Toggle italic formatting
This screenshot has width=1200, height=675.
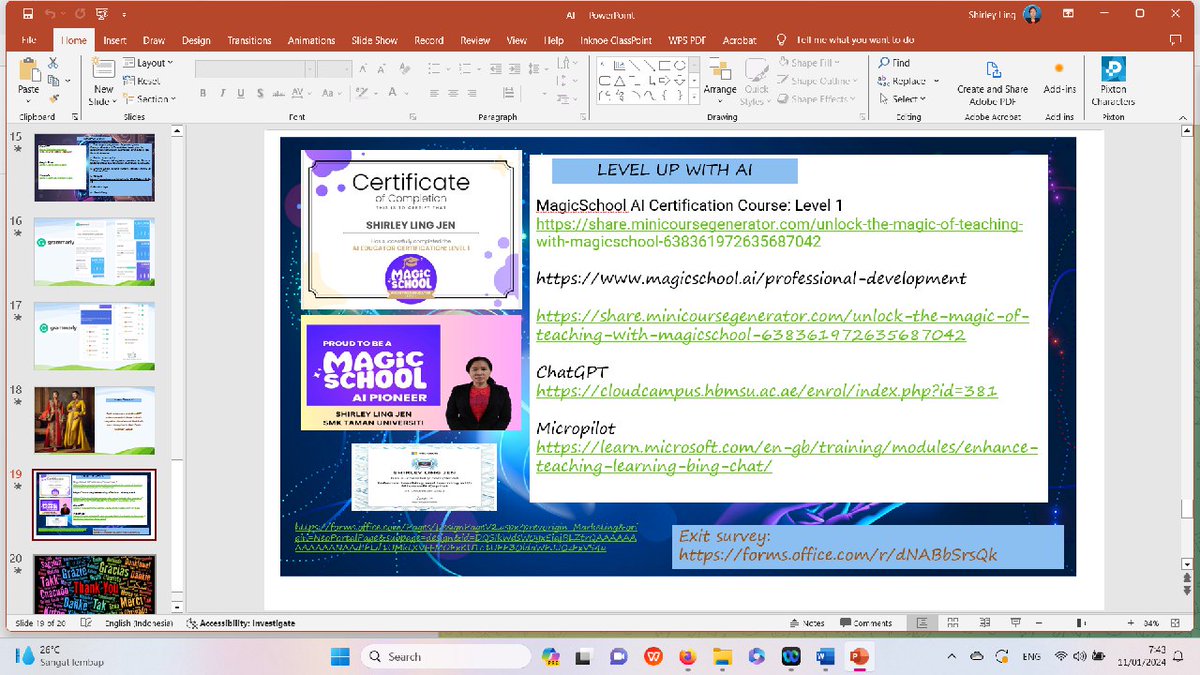[x=220, y=92]
